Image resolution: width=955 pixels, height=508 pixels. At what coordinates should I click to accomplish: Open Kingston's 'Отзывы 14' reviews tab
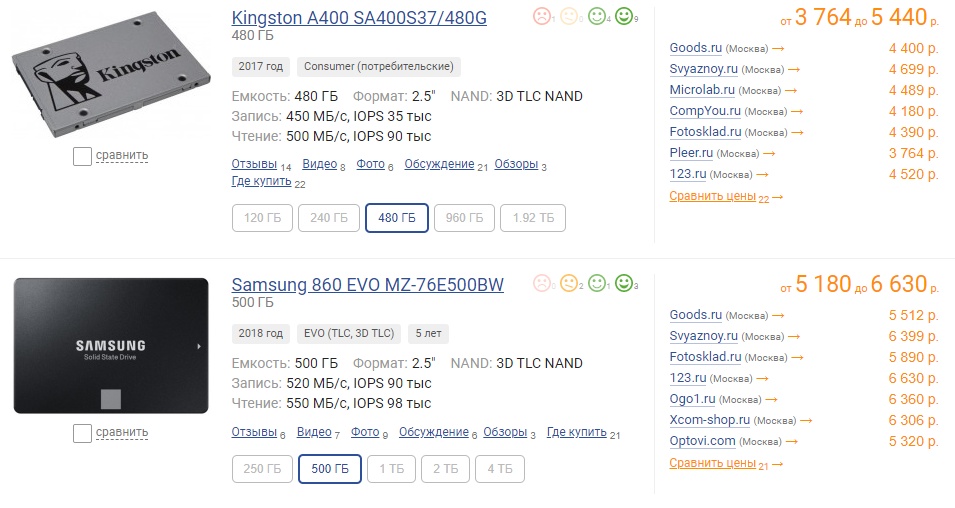click(254, 164)
